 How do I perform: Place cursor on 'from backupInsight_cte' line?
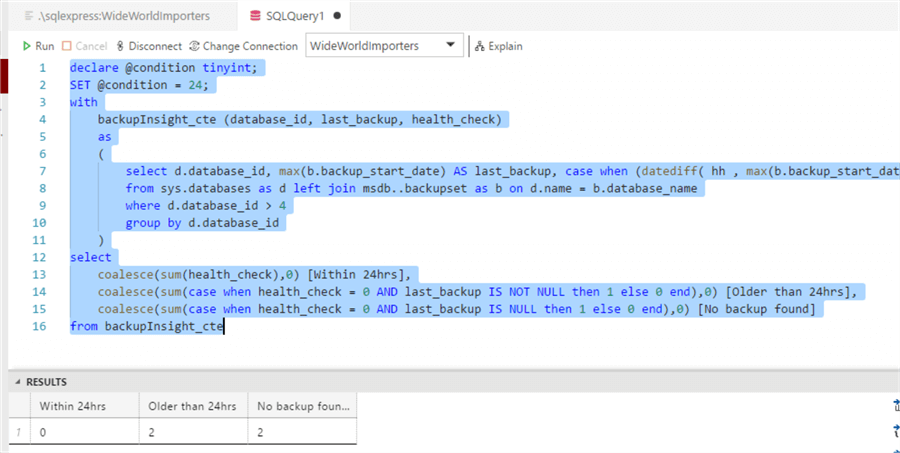tap(147, 326)
